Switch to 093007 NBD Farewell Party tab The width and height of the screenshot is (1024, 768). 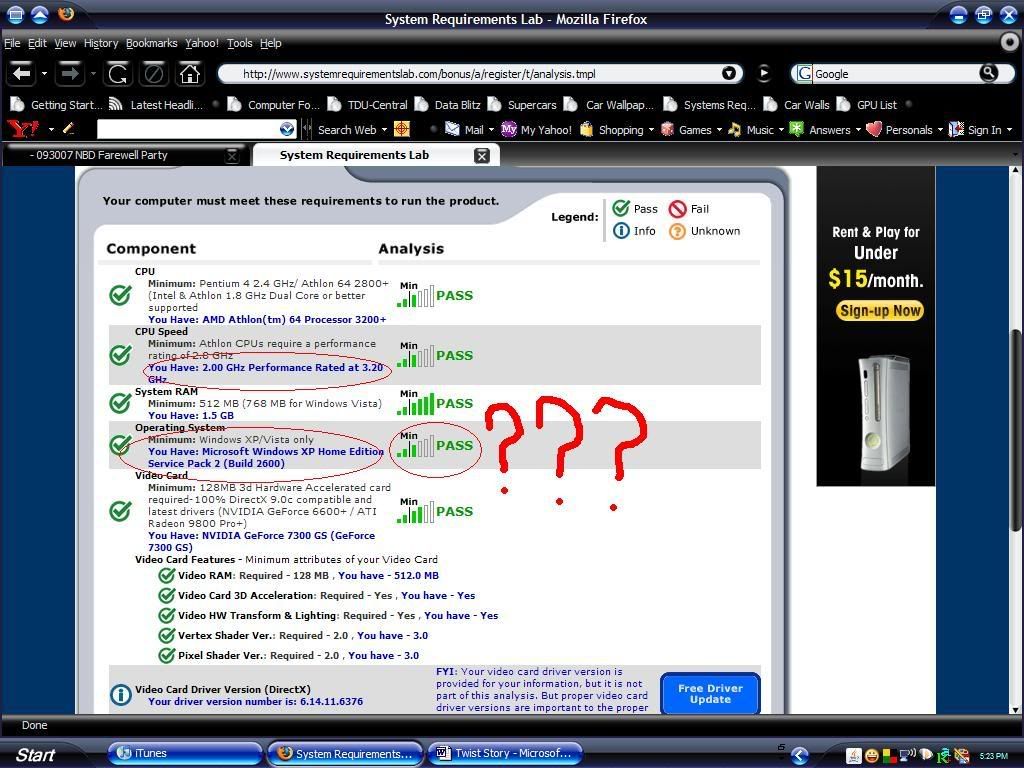click(125, 155)
